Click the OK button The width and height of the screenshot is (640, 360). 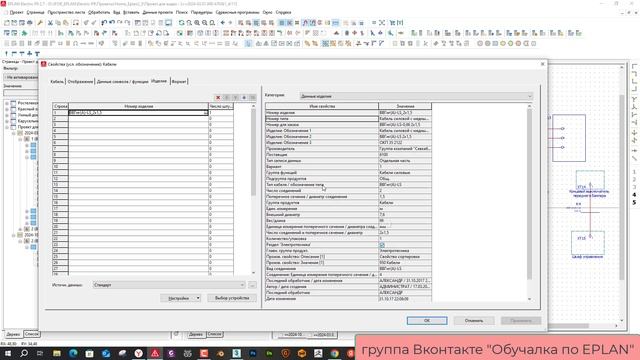tap(427, 321)
